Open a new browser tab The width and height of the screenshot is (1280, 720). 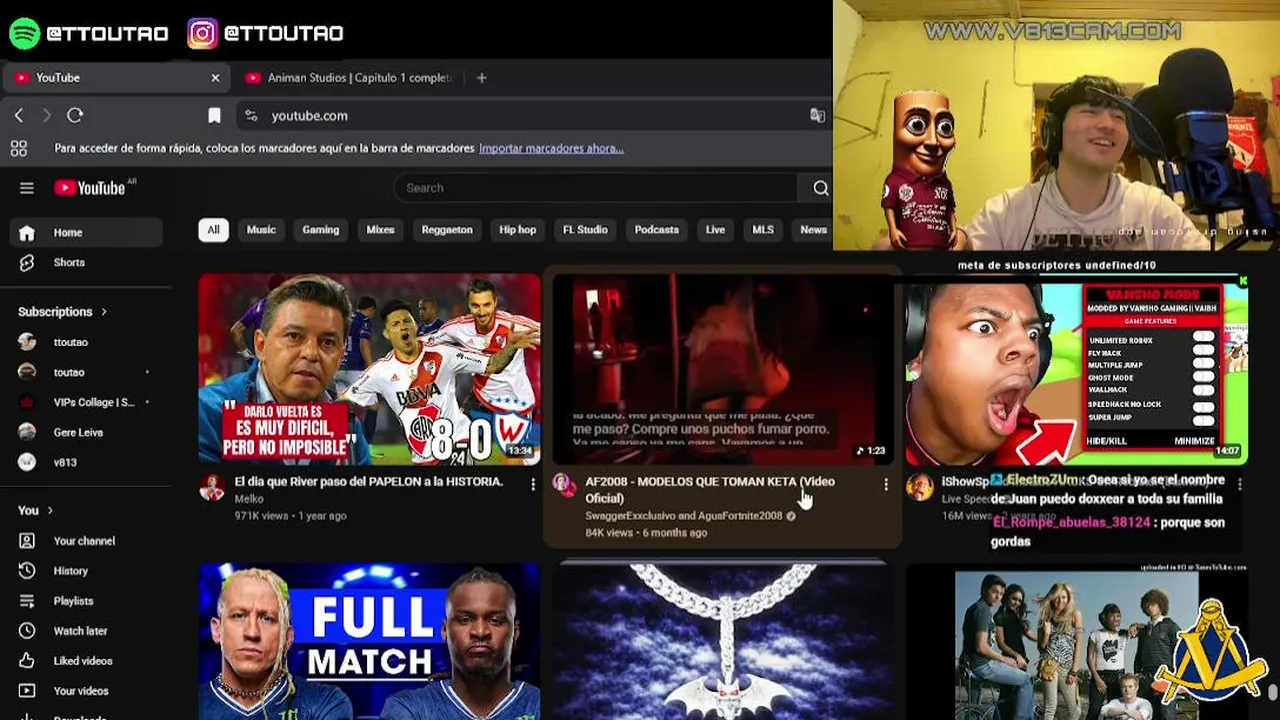(x=481, y=78)
